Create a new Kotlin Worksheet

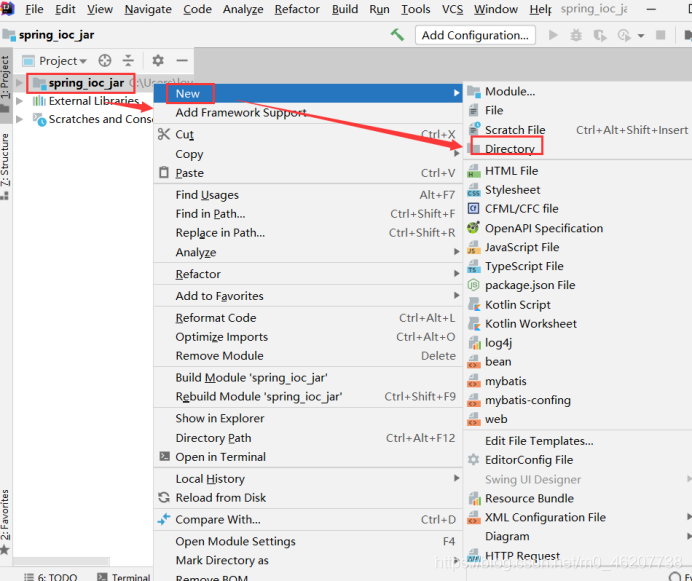tap(578, 324)
